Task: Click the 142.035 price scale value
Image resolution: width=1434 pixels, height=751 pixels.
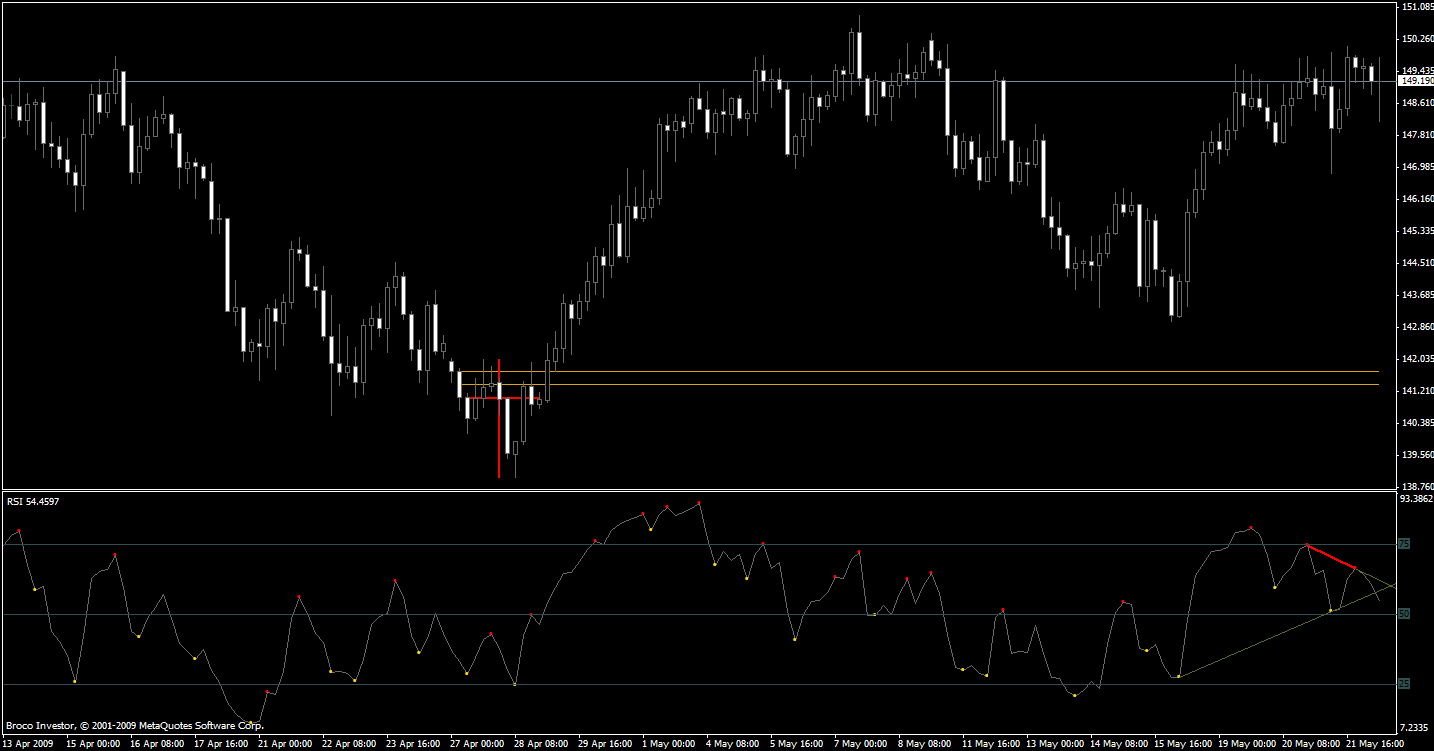Action: pyautogui.click(x=1418, y=359)
